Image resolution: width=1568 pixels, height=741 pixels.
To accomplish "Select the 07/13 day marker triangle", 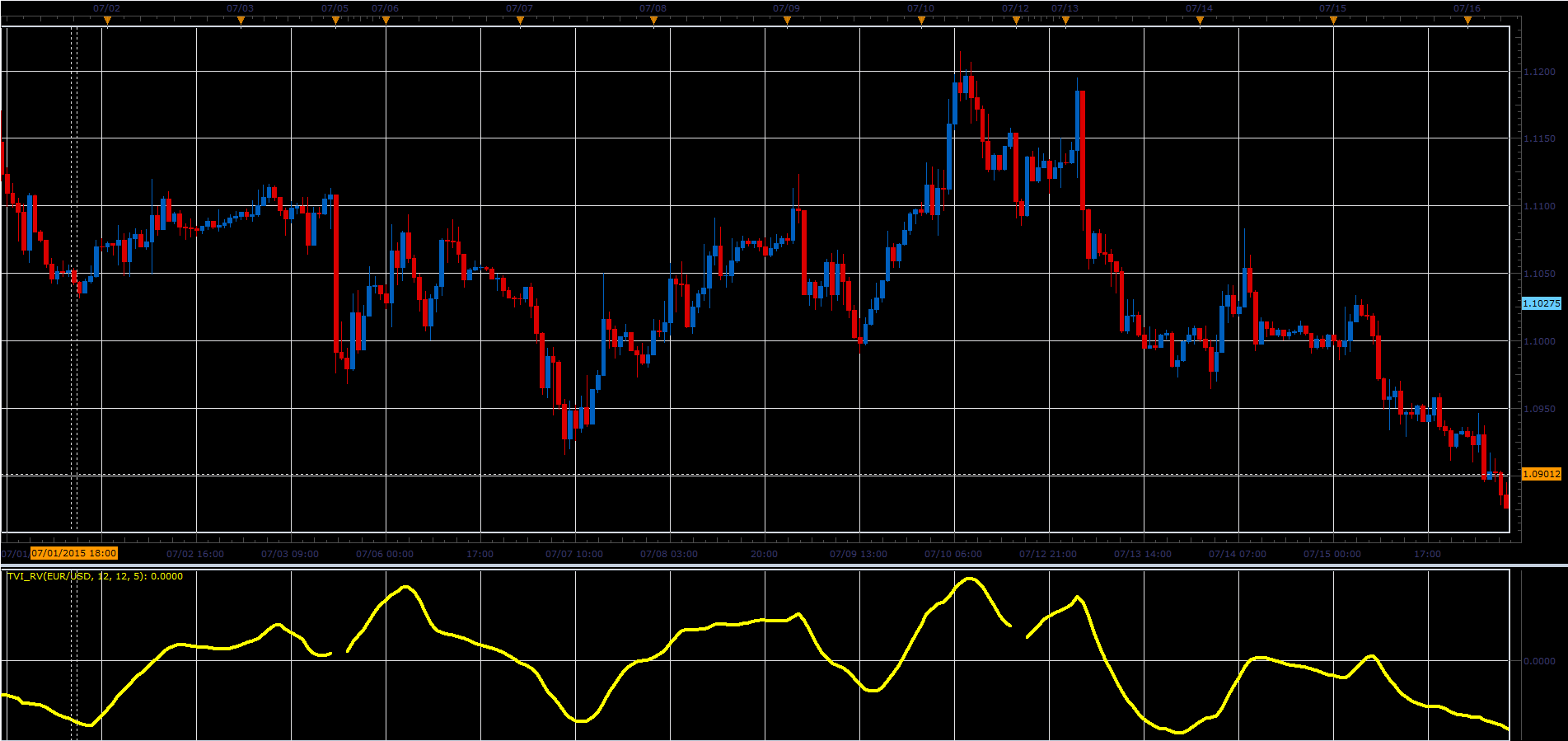I will (1065, 21).
